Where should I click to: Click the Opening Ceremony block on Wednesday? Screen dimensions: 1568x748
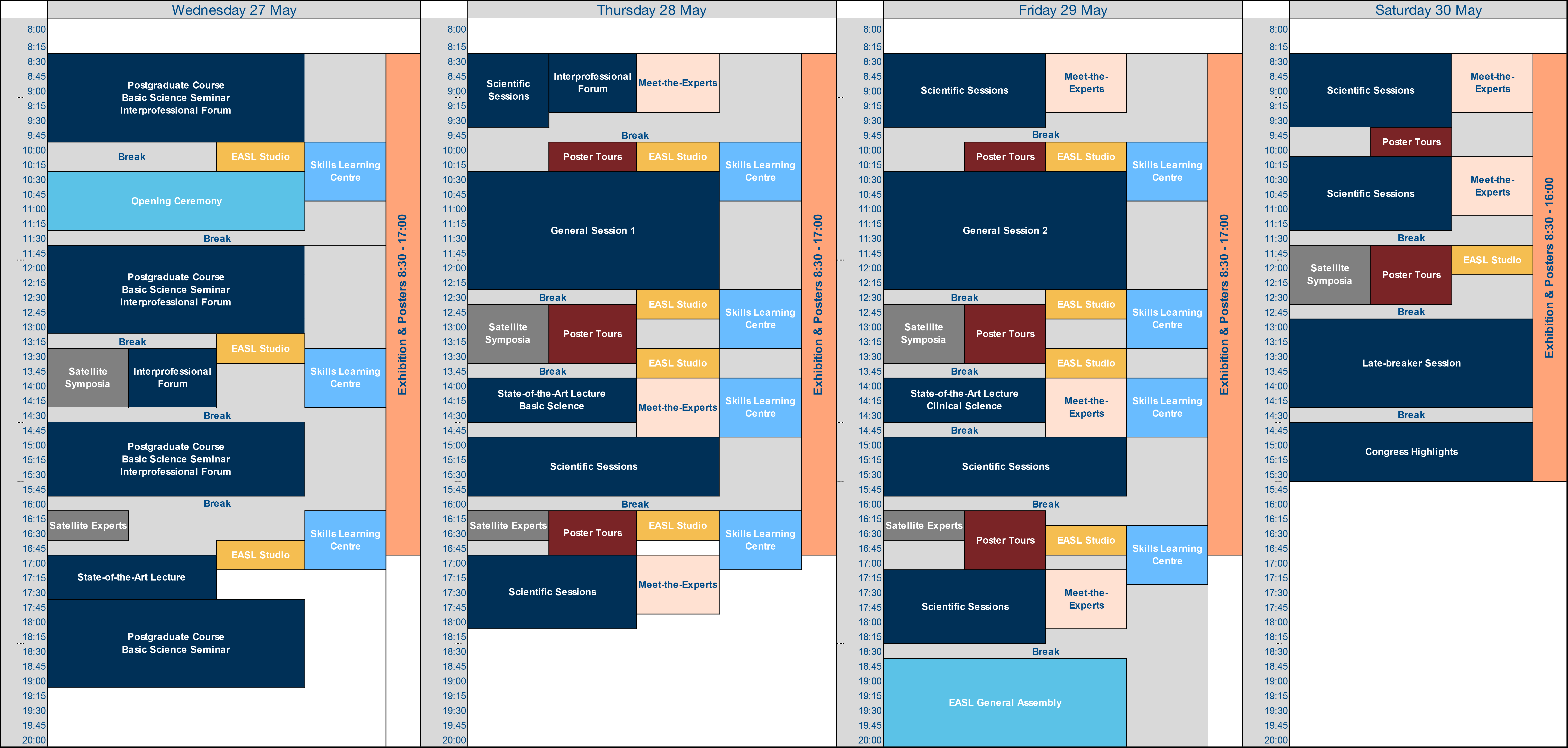(x=176, y=201)
